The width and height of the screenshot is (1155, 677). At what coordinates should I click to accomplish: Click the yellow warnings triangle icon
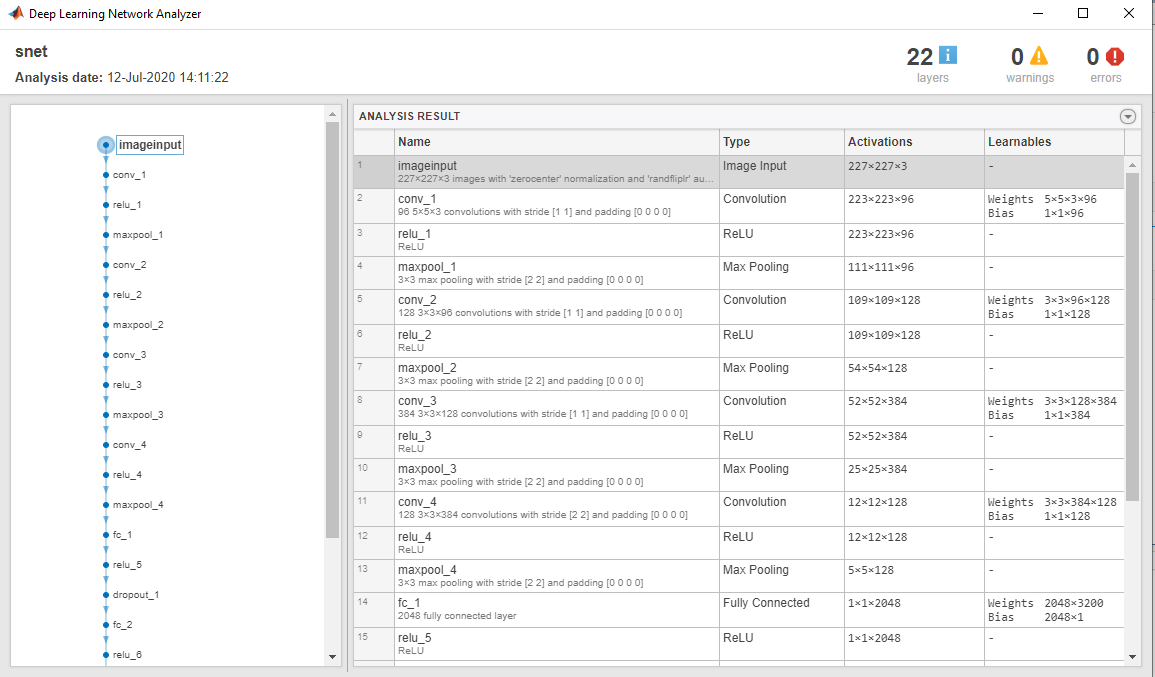(x=1039, y=55)
